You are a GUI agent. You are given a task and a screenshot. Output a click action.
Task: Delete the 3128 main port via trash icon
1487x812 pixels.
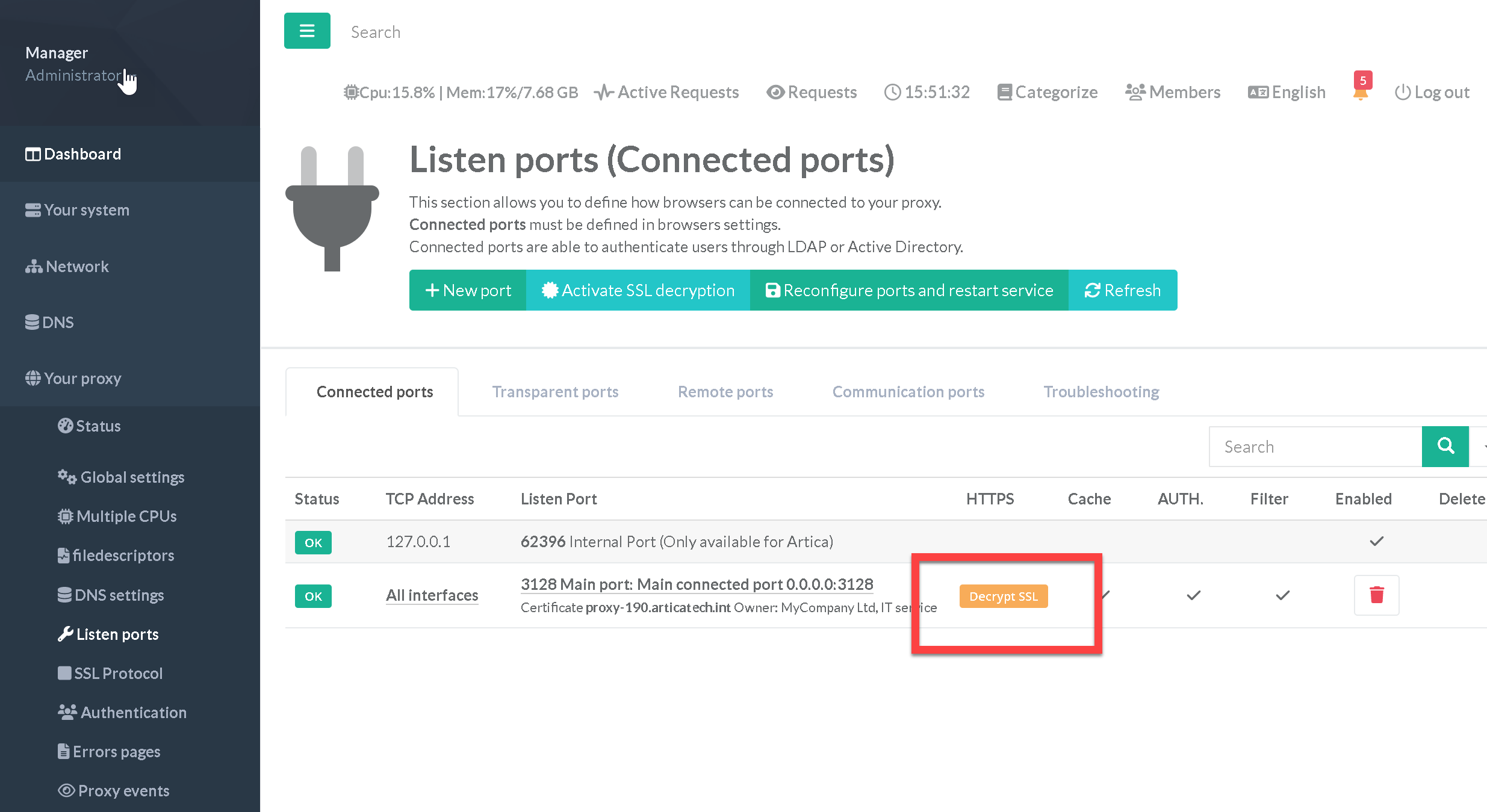(1376, 595)
